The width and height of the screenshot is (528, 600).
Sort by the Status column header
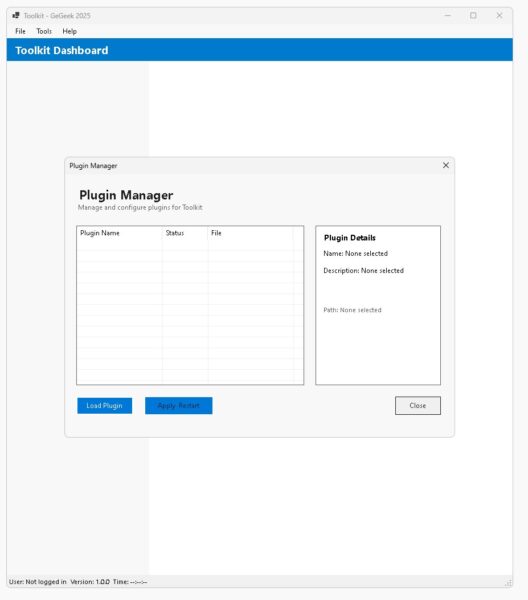pos(185,233)
